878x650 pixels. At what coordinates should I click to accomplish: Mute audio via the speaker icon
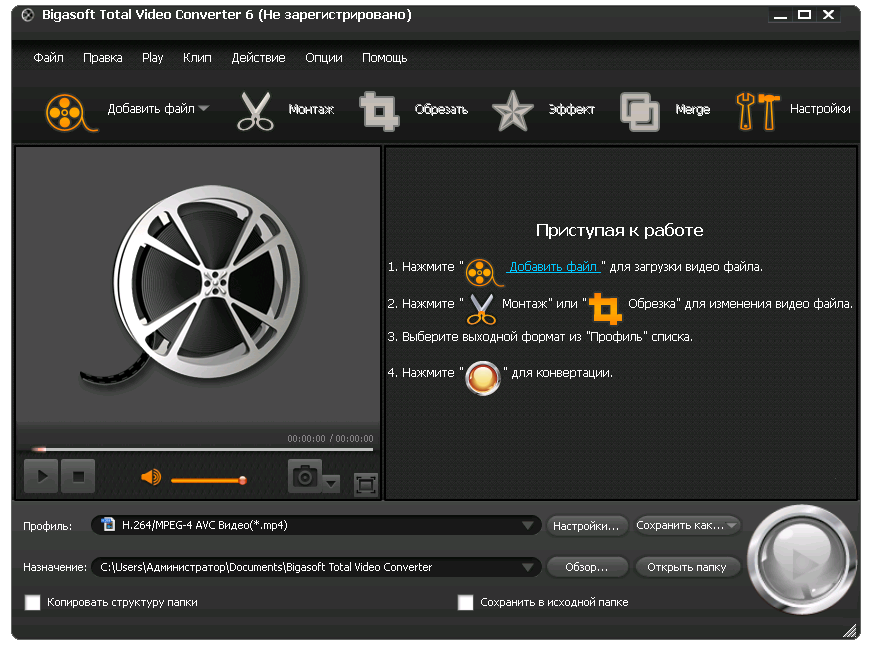click(x=151, y=477)
